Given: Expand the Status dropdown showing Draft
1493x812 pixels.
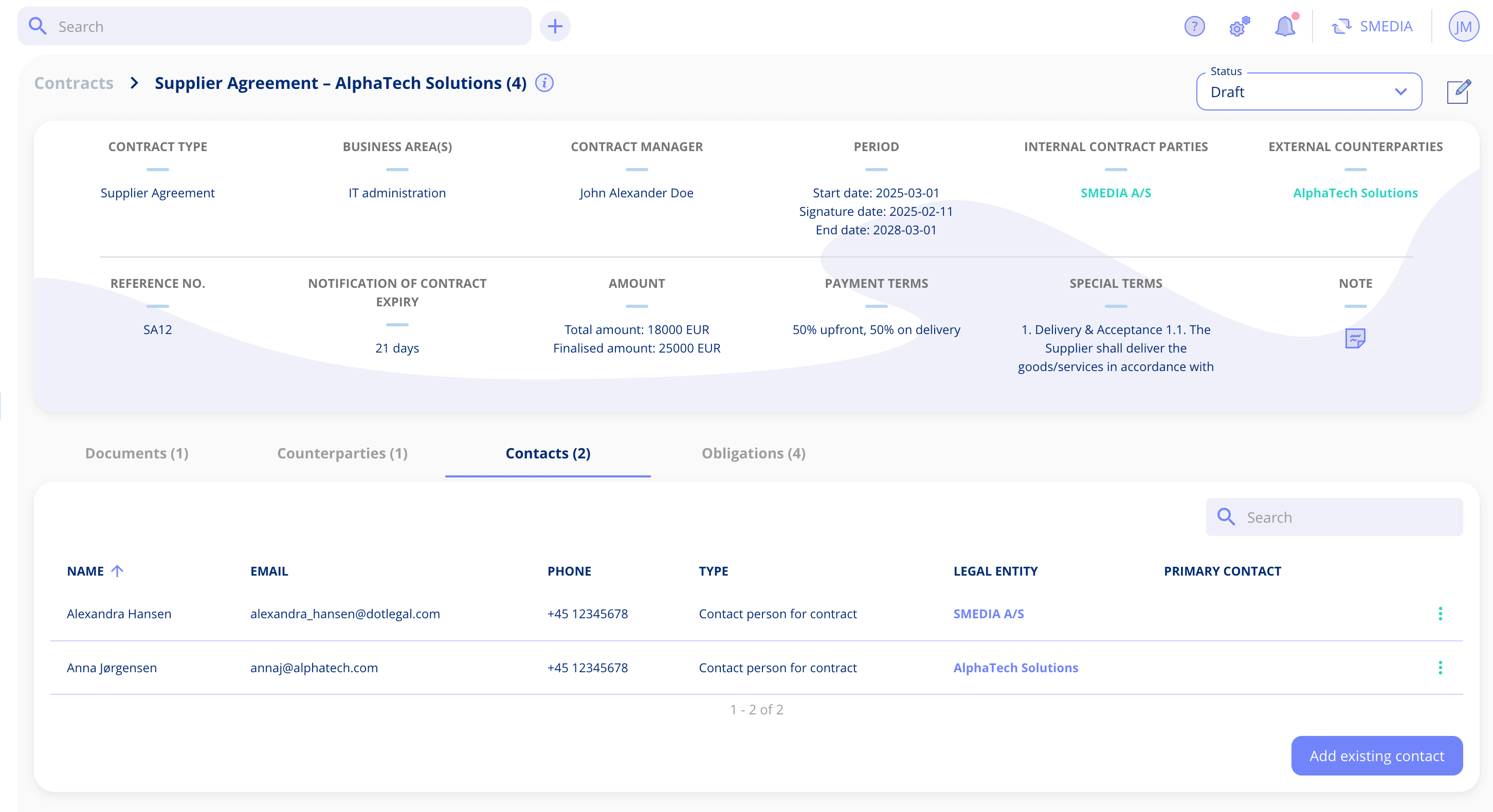Looking at the screenshot, I should pos(1309,91).
